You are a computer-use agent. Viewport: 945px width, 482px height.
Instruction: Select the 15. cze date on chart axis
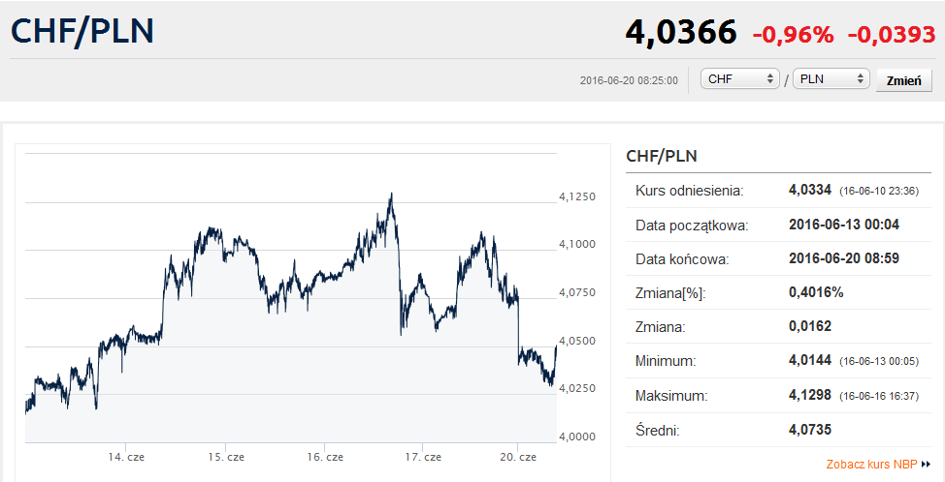[x=226, y=457]
